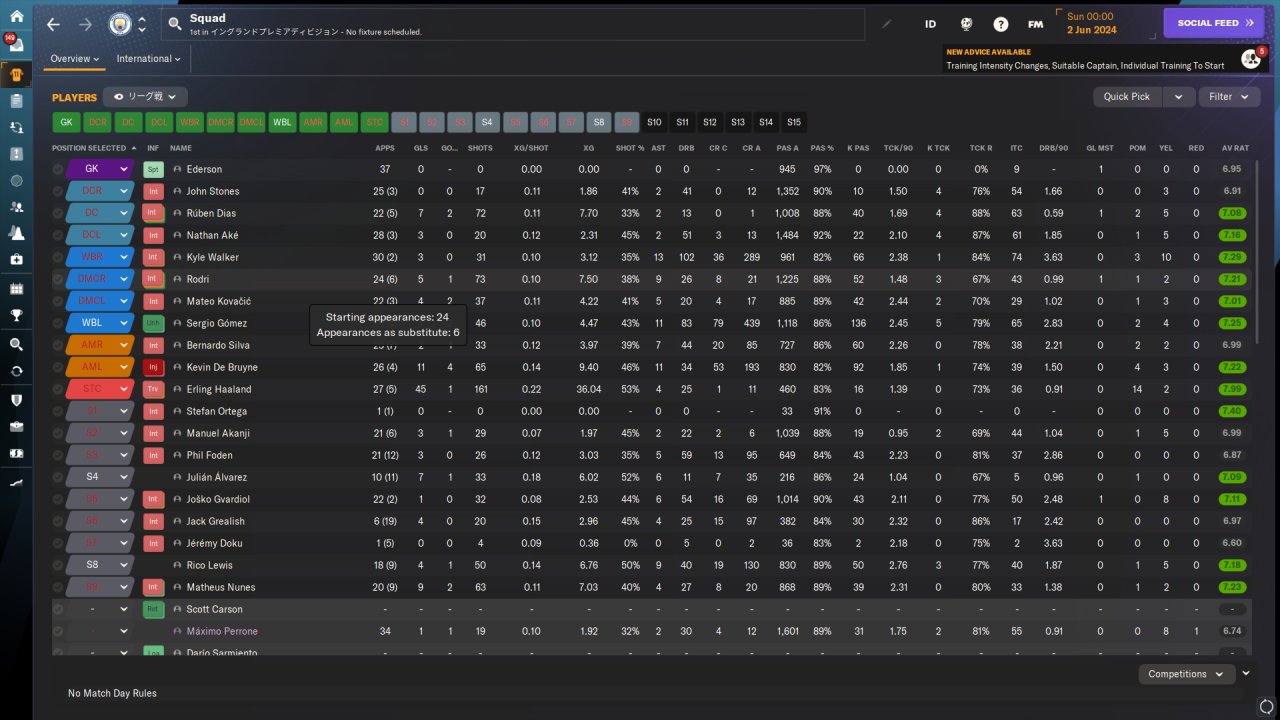Tick the selection circle for Rodri
The width and height of the screenshot is (1280, 720).
tap(58, 279)
